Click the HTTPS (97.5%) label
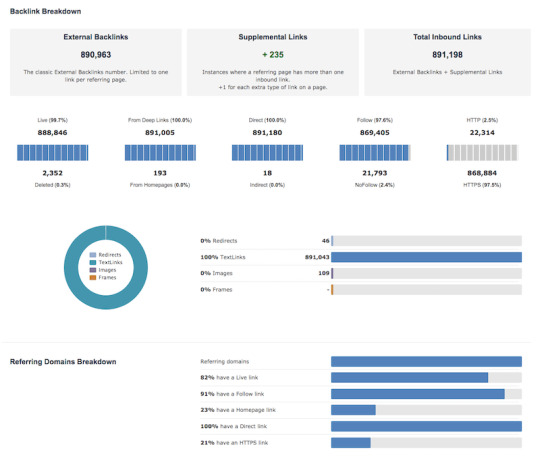 coord(482,185)
